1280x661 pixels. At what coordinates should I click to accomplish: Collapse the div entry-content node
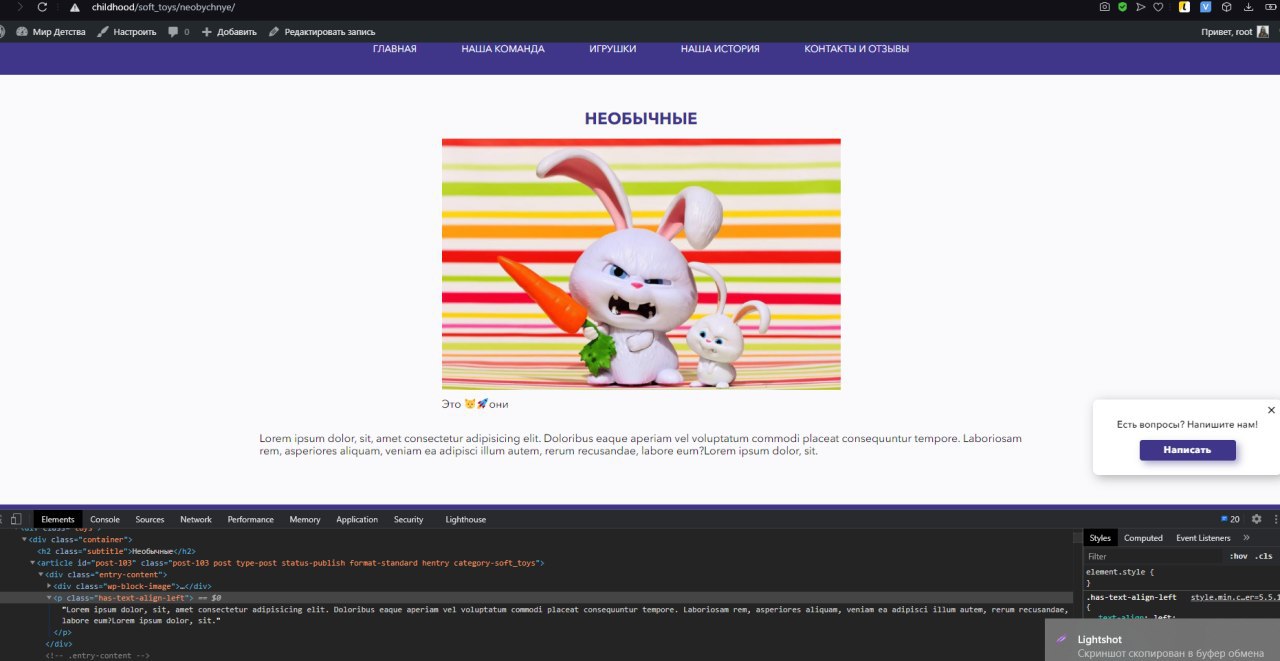tap(41, 575)
